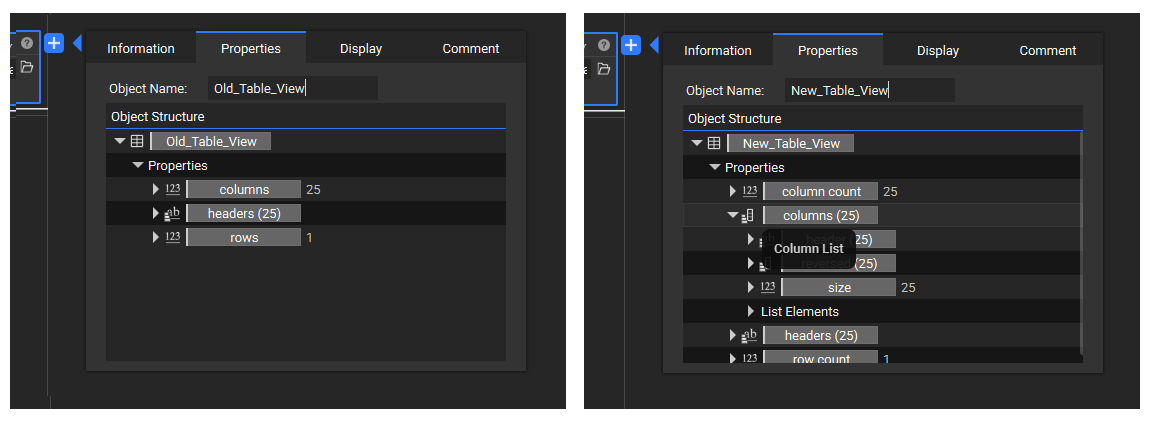Image resolution: width=1154 pixels, height=424 pixels.
Task: Click the help question-mark icon left of New_Table_View panel
Action: pyautogui.click(x=603, y=45)
